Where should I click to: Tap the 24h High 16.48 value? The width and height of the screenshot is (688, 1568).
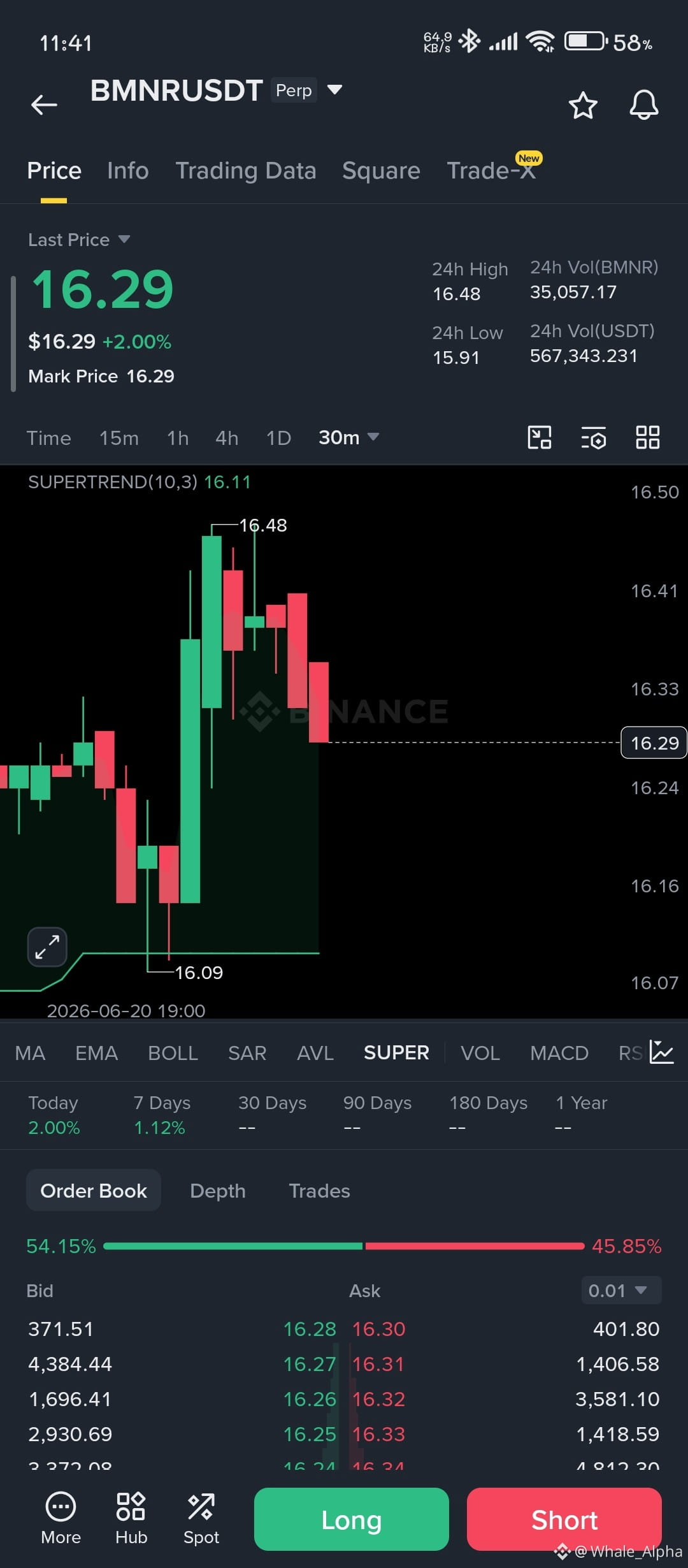pyautogui.click(x=457, y=294)
